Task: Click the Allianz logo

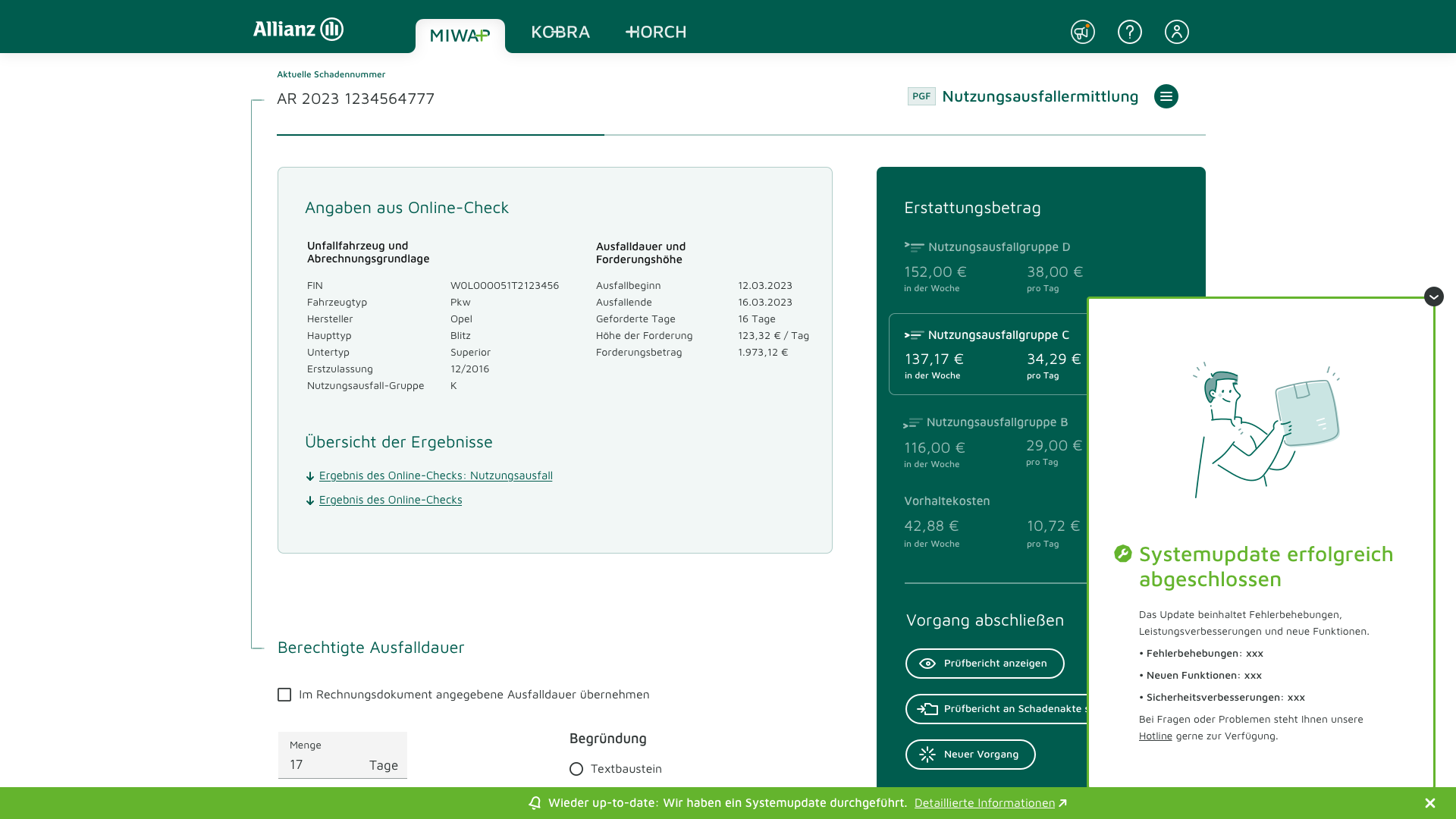Action: pos(298,30)
